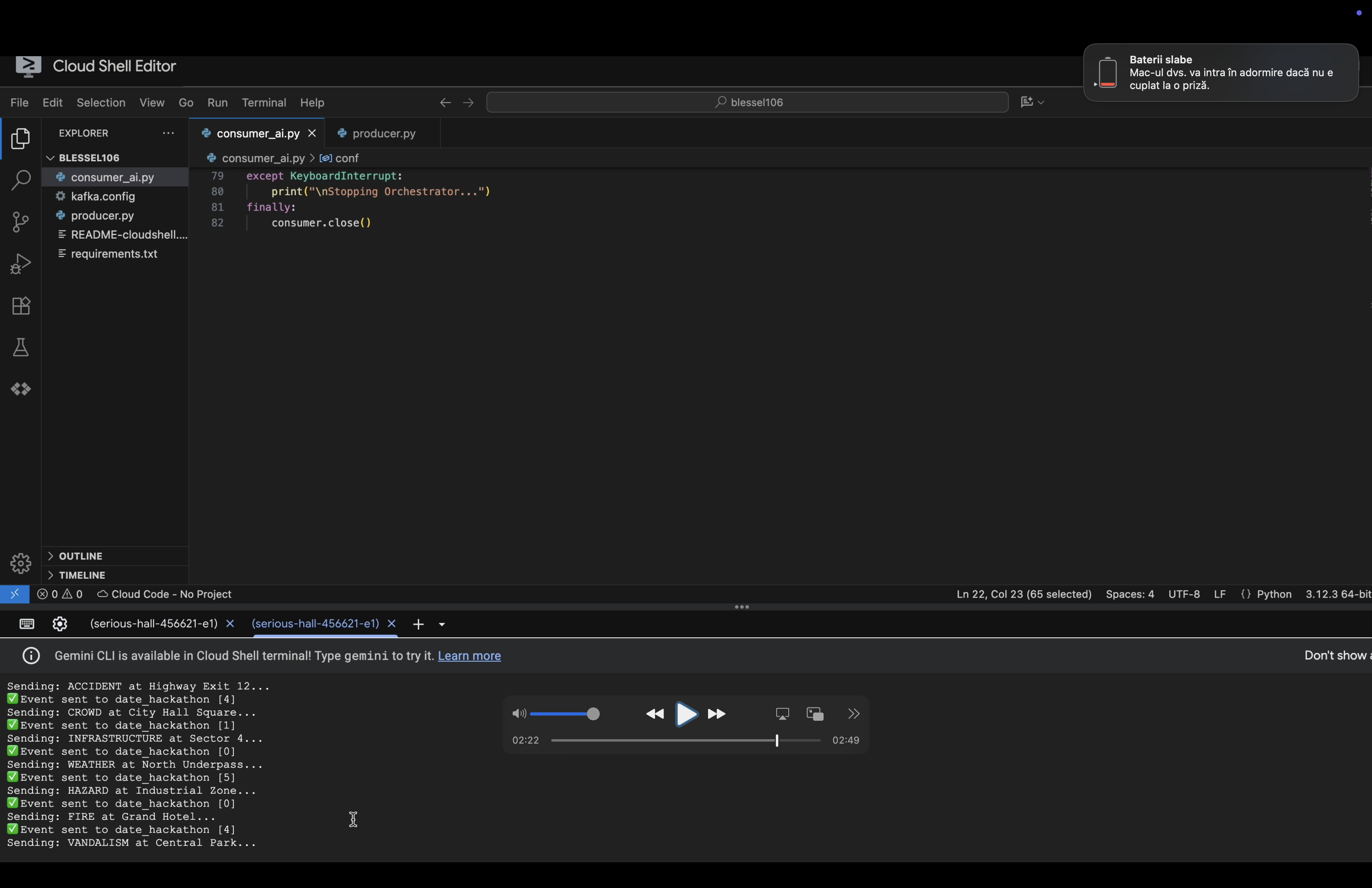Viewport: 1372px width, 888px height.
Task: Expand the OUTLINE section
Action: 81,556
